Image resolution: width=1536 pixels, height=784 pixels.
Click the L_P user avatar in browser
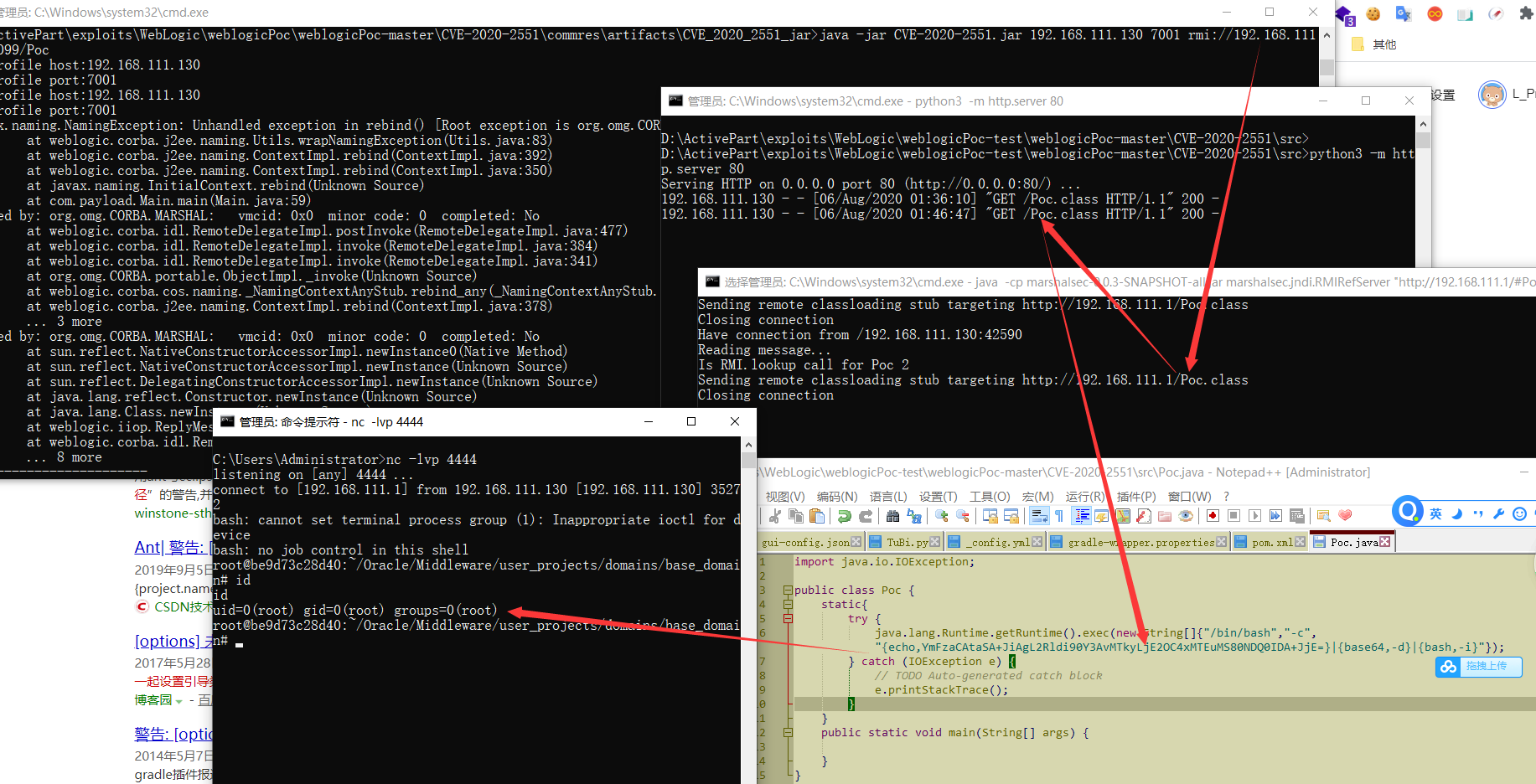click(x=1492, y=95)
